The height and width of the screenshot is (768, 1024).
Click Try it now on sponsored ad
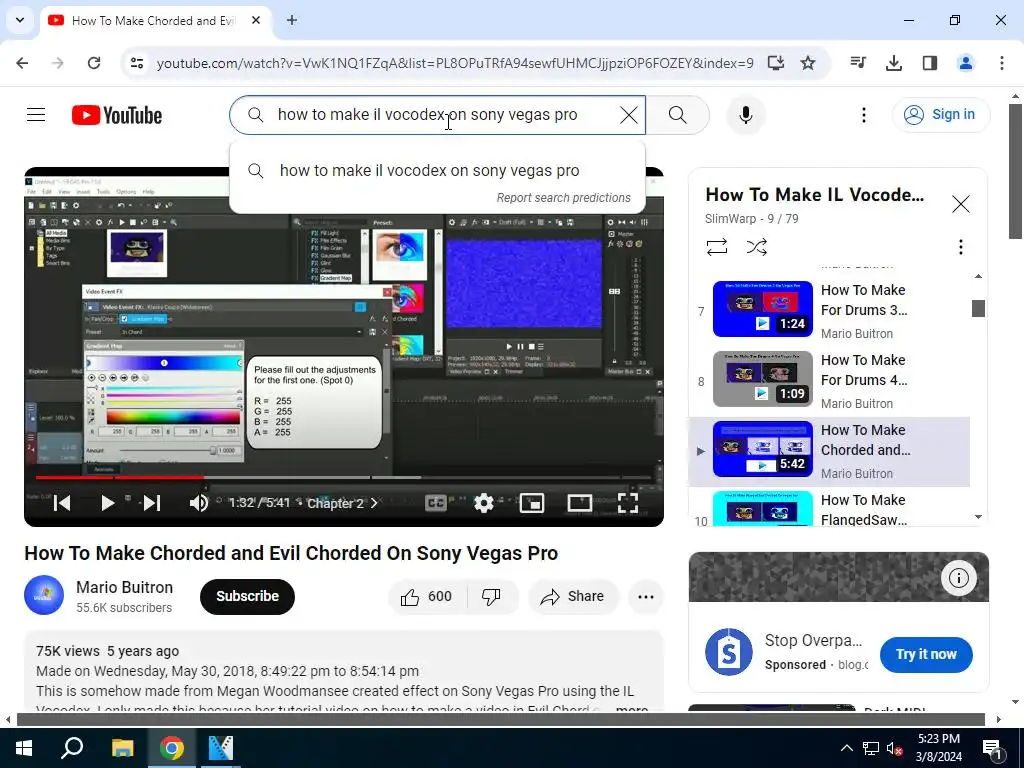click(x=925, y=654)
